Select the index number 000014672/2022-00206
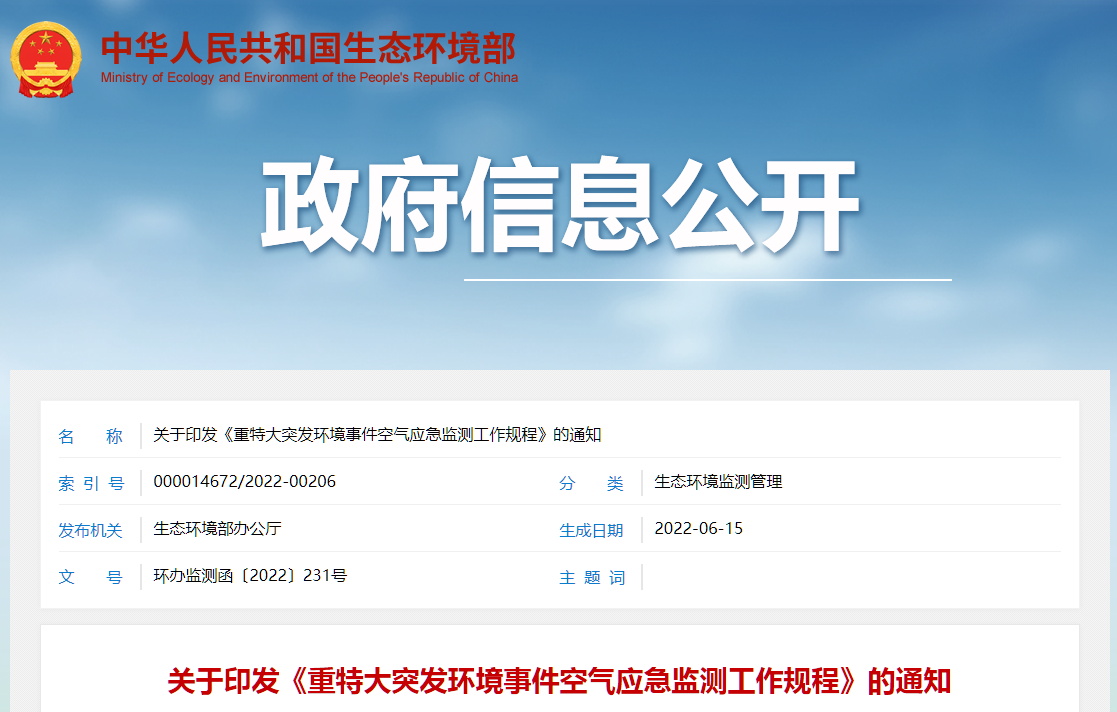 coord(243,482)
